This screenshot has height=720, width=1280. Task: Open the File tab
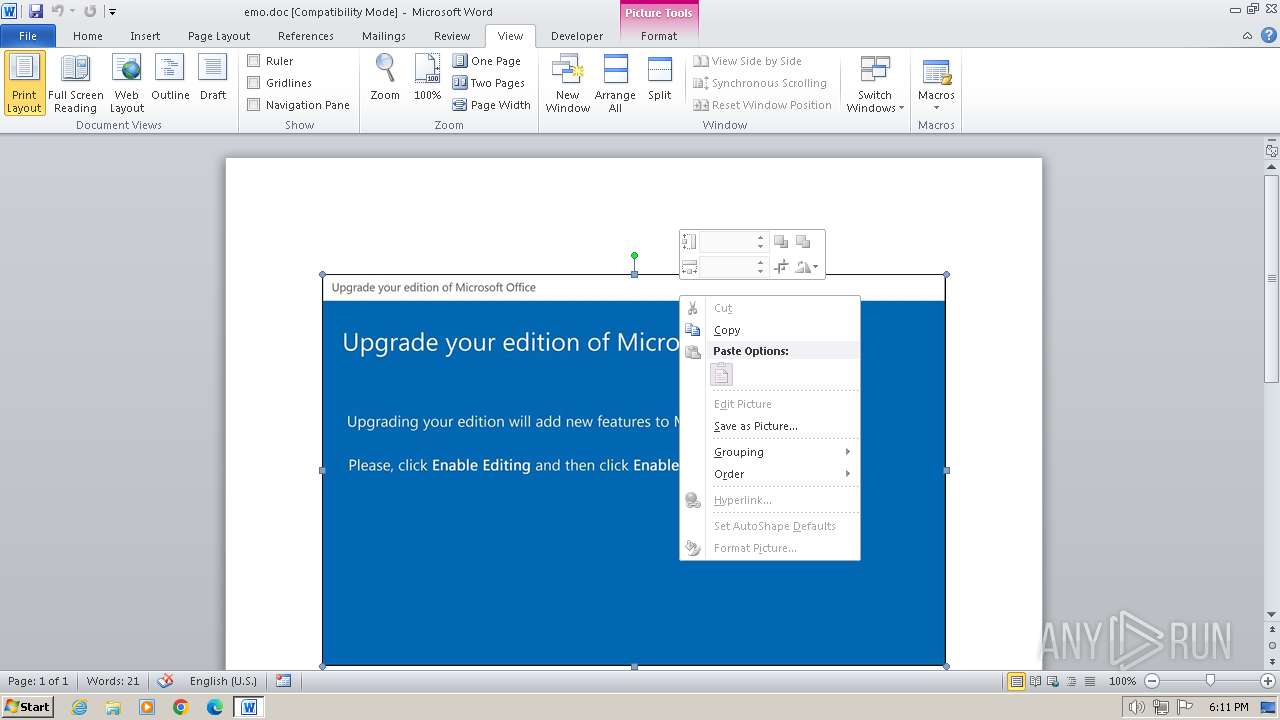click(28, 36)
